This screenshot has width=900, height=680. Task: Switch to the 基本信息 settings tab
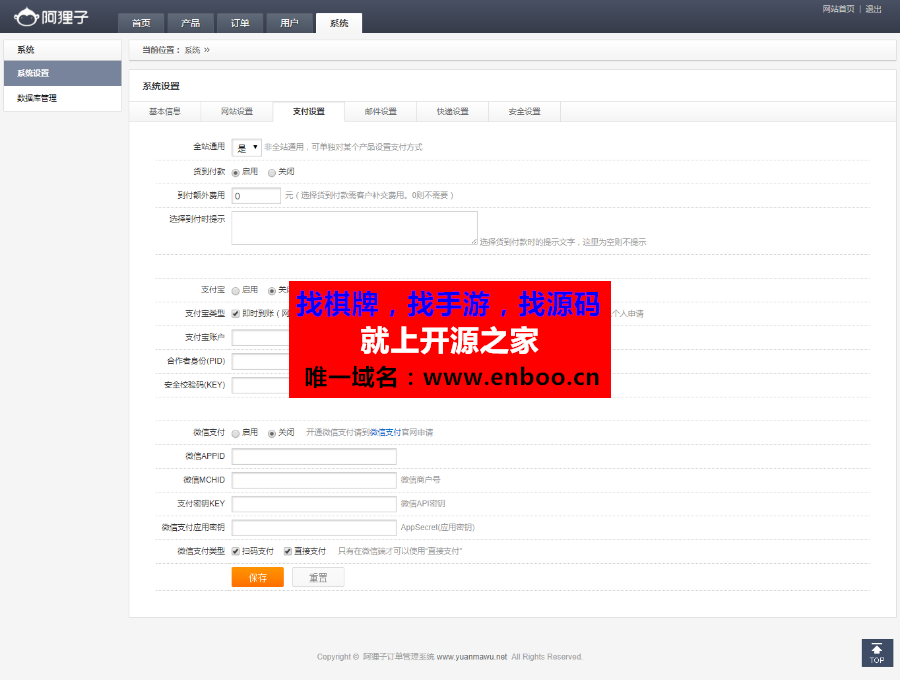click(x=165, y=111)
